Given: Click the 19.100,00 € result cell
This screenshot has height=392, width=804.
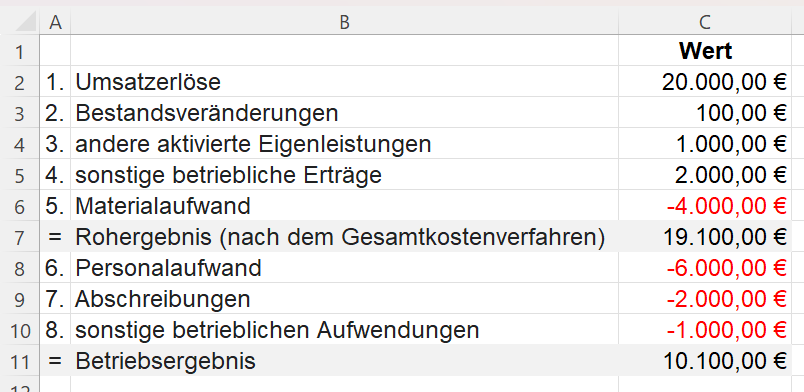Looking at the screenshot, I should pyautogui.click(x=705, y=237).
